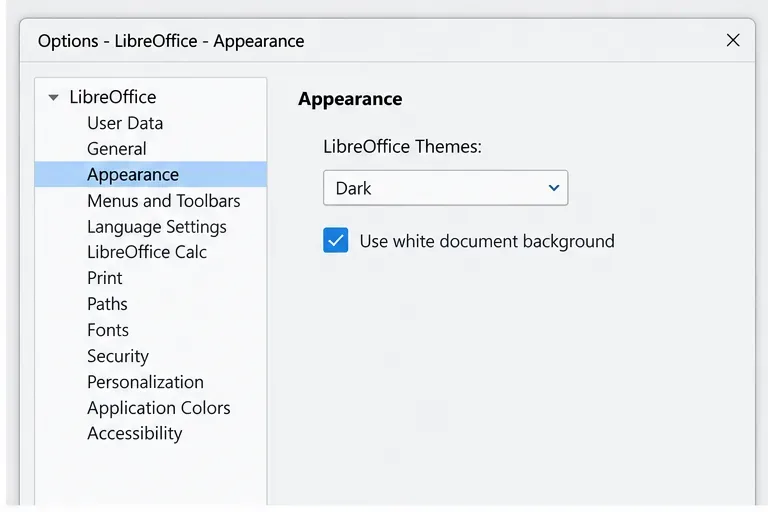768x512 pixels.
Task: Select User Data in options tree
Action: (125, 123)
